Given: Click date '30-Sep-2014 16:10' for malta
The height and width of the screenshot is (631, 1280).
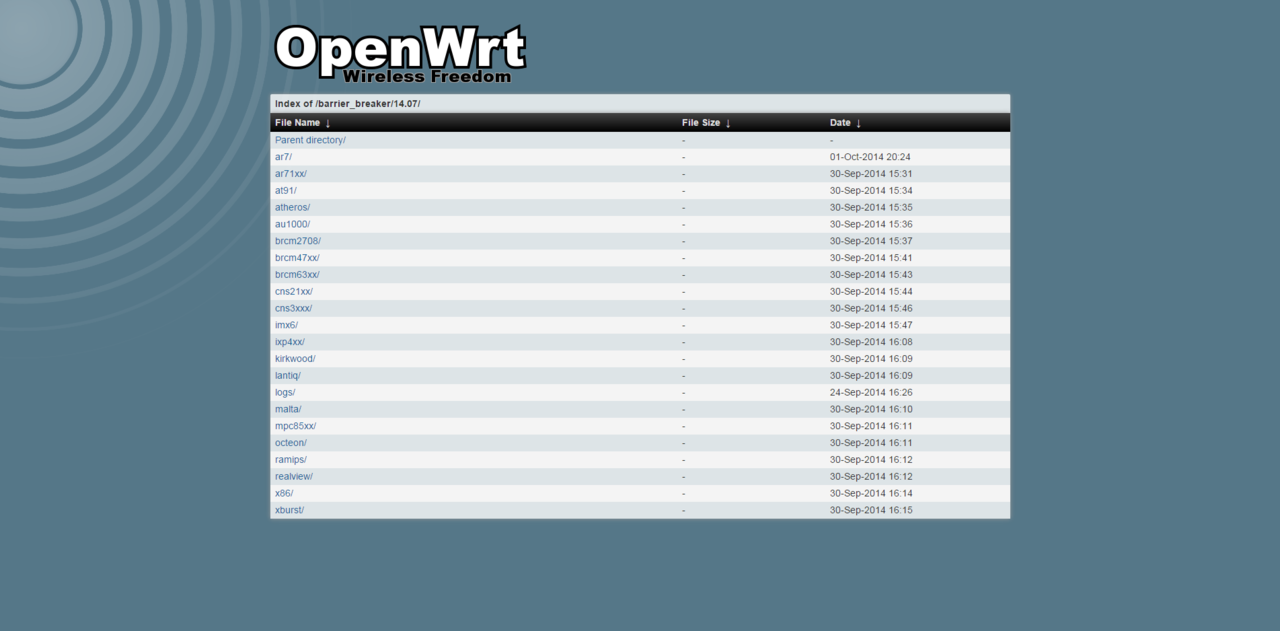Looking at the screenshot, I should click(x=871, y=410).
